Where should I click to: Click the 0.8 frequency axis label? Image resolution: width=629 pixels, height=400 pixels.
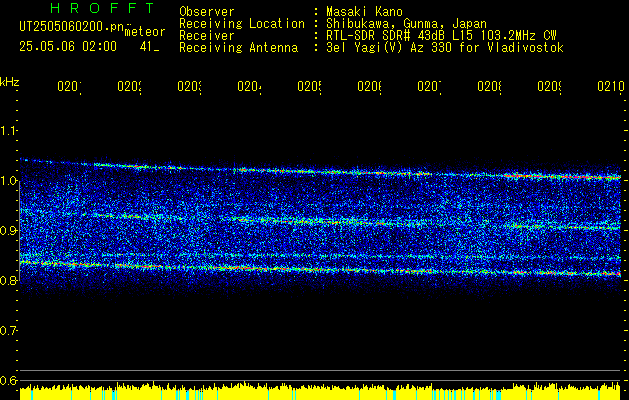8,280
